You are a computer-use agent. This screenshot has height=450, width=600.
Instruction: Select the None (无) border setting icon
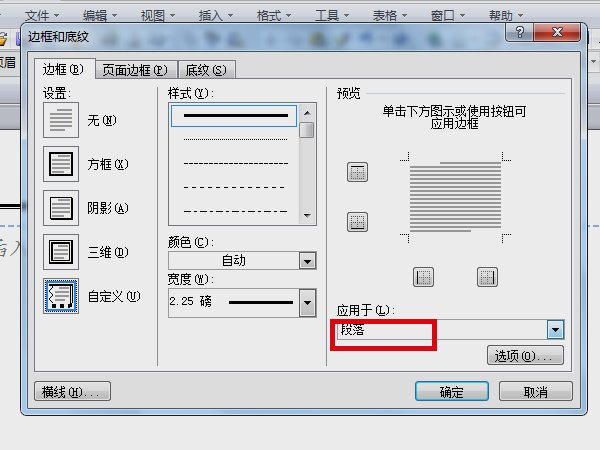[61, 120]
